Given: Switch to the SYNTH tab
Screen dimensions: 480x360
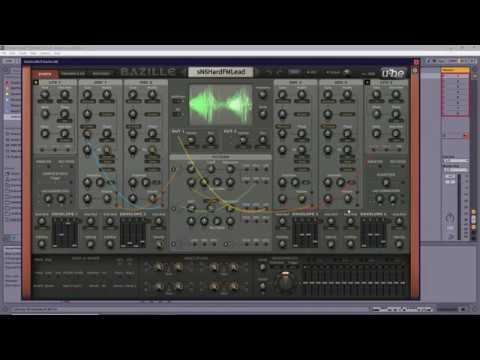Looking at the screenshot, I should coord(45,74).
